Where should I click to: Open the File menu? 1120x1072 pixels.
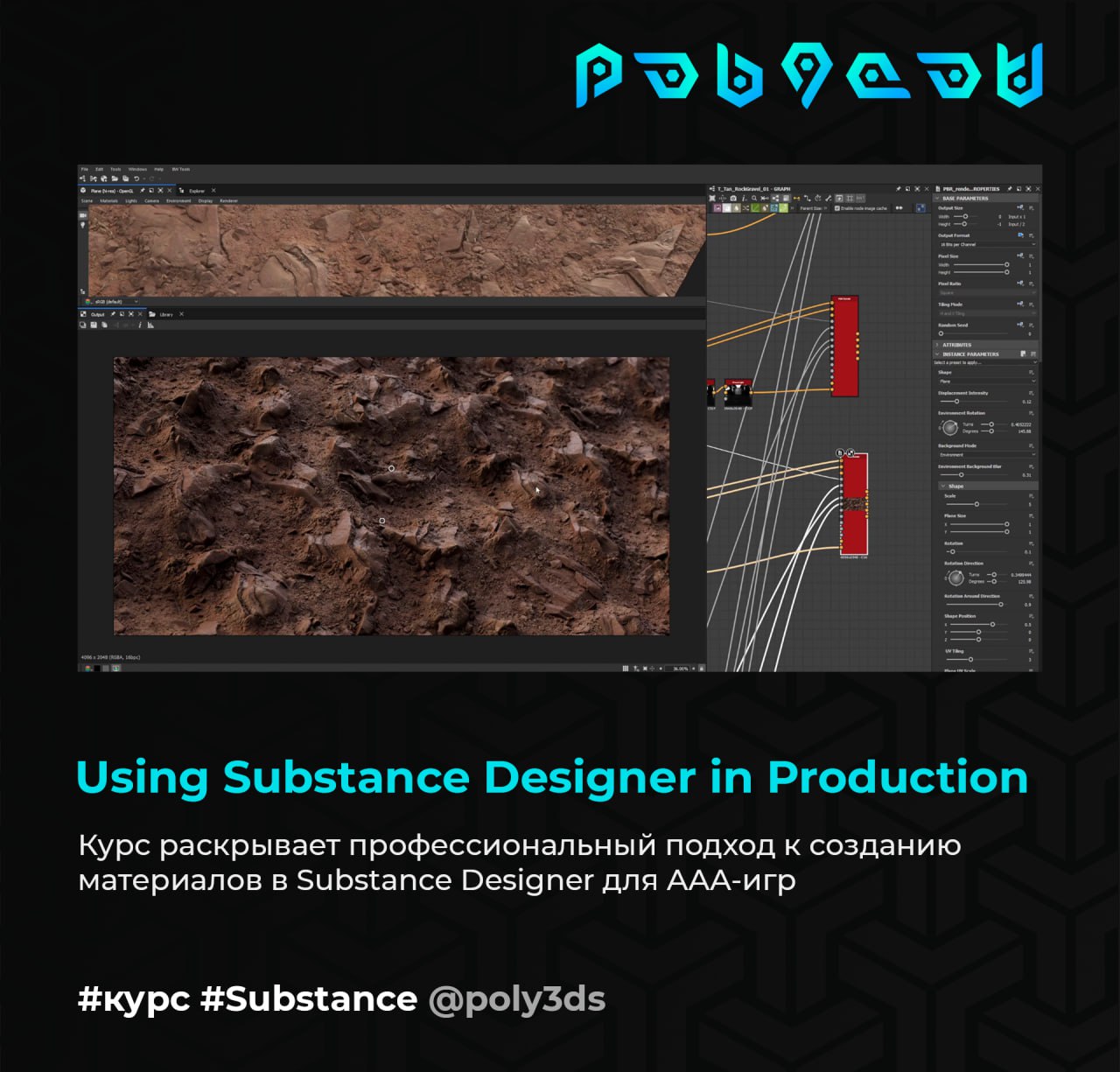pyautogui.click(x=84, y=170)
